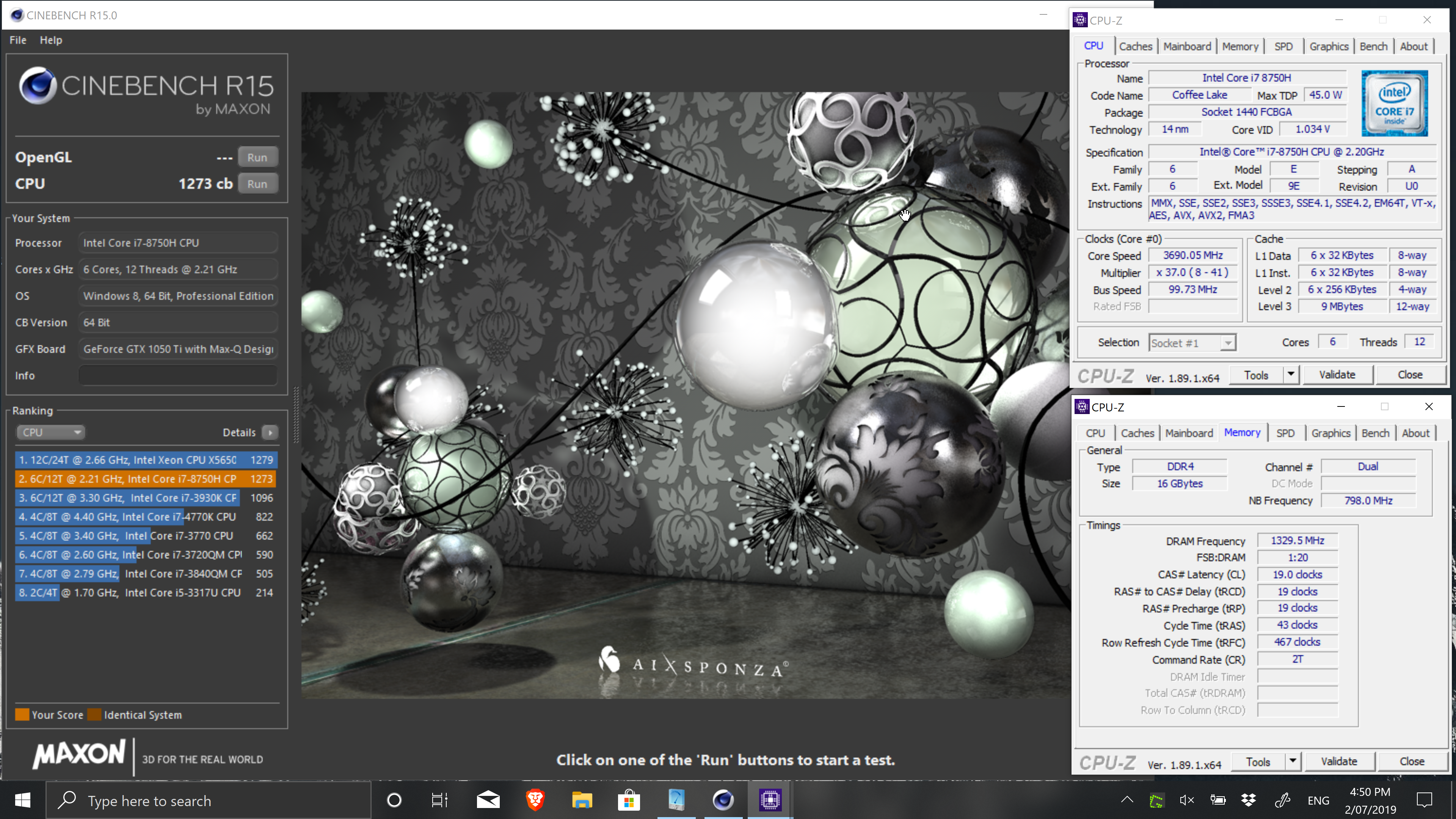Select i5-3317U ranking entry
The width and height of the screenshot is (1456, 819).
146,592
